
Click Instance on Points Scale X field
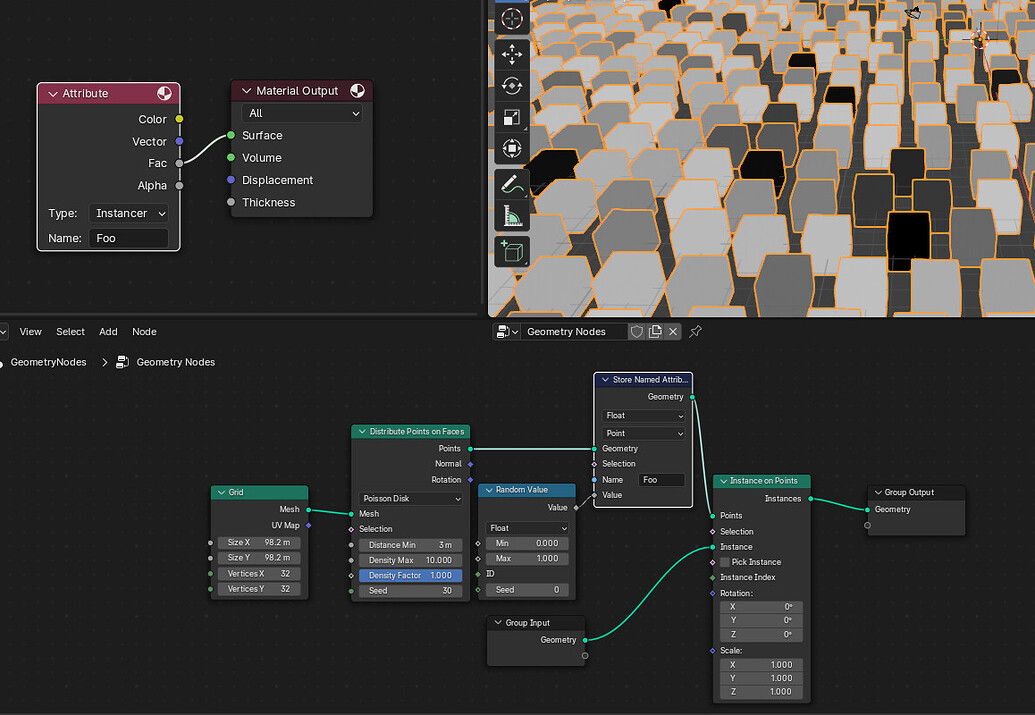[761, 665]
